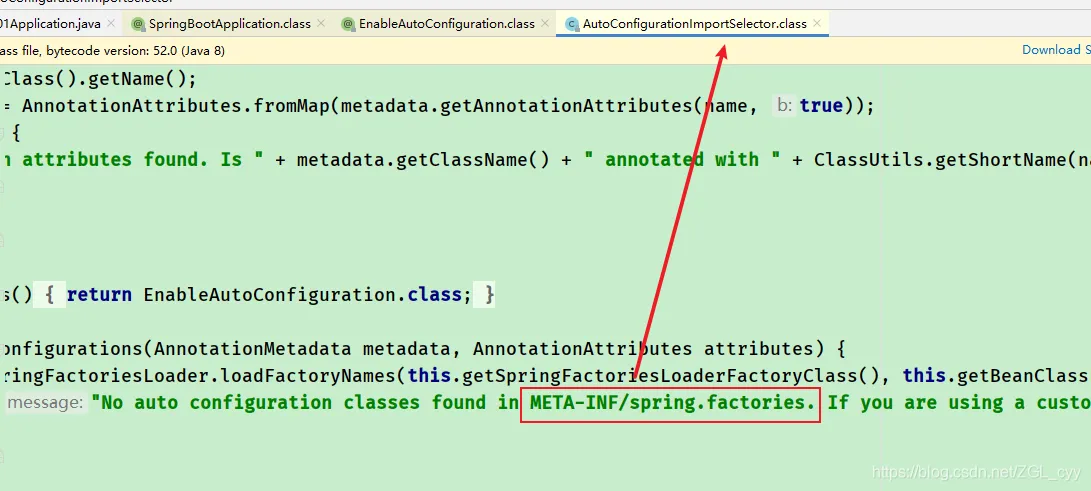Click 'EnableAutoConfiguration.class' in the return statement

[303, 295]
